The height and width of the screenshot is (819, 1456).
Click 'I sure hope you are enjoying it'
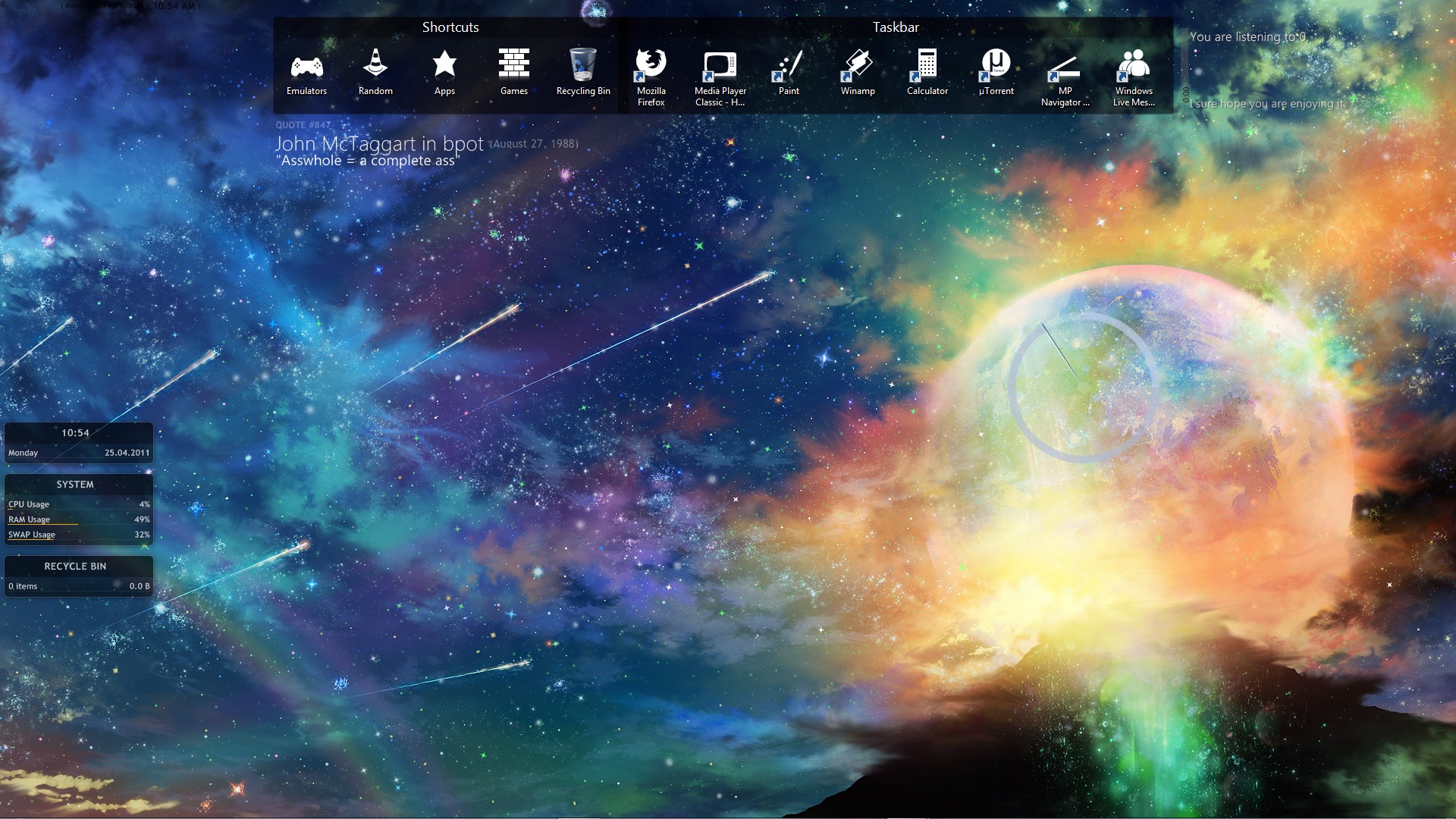[x=1268, y=104]
